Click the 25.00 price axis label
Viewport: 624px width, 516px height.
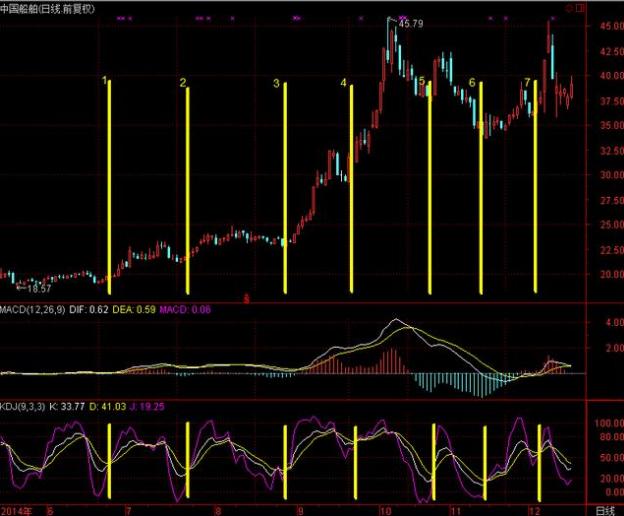point(612,225)
